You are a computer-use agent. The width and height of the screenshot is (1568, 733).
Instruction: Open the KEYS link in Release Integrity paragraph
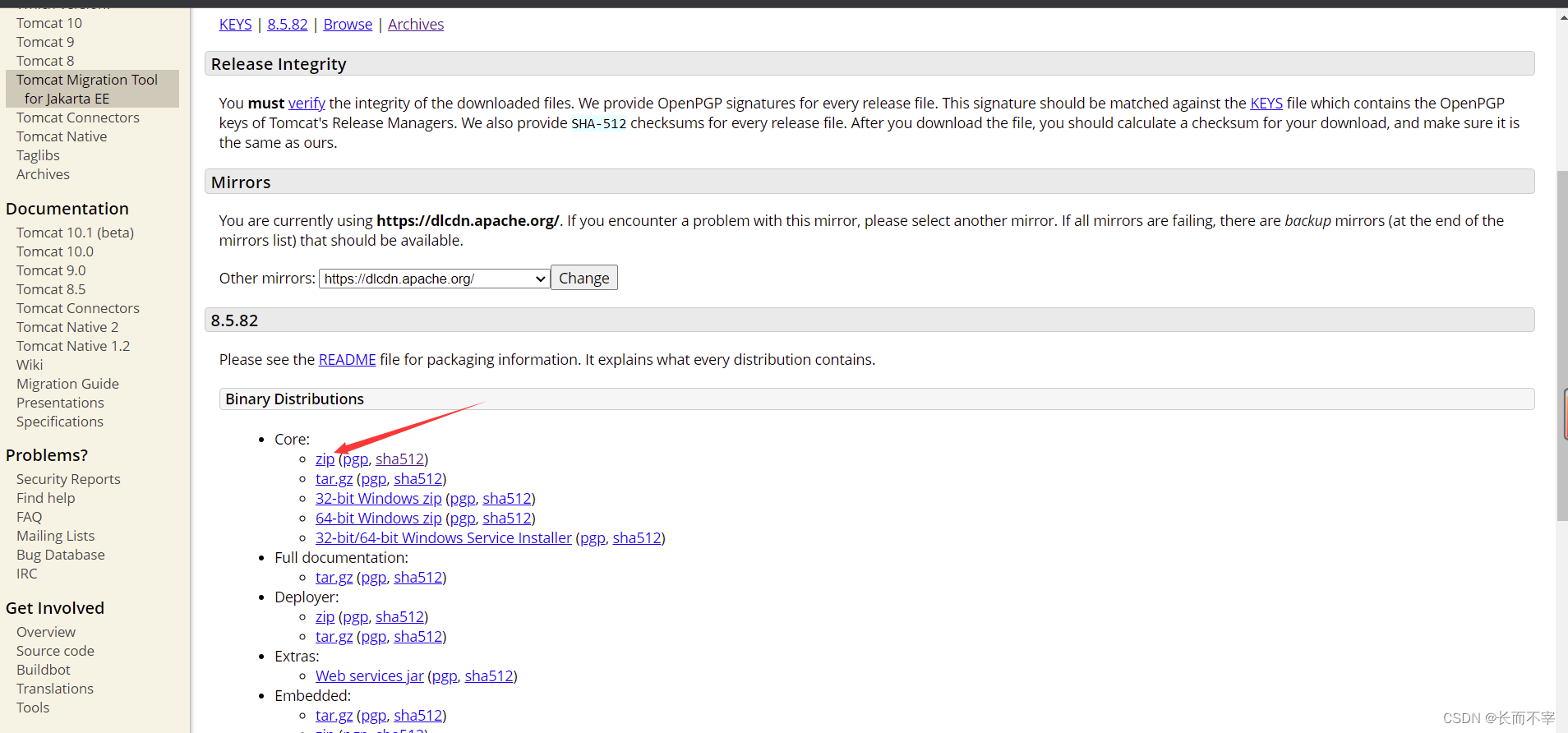[x=1266, y=104]
